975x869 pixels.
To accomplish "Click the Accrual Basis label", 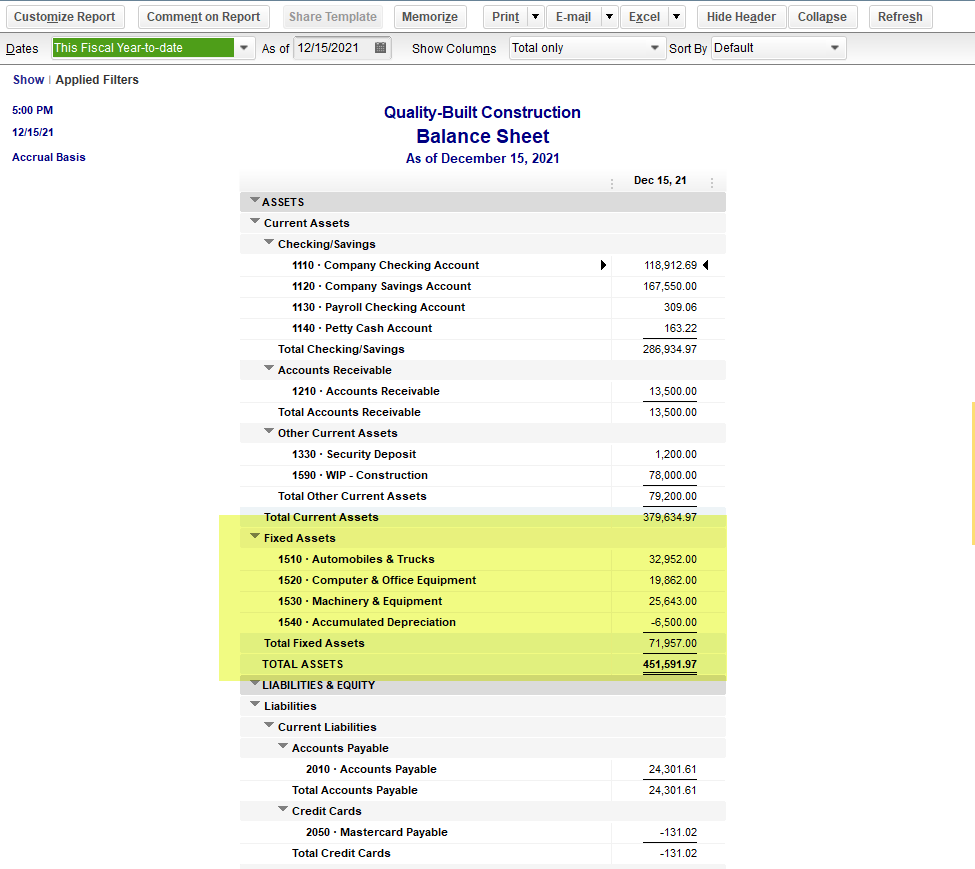I will (x=49, y=157).
